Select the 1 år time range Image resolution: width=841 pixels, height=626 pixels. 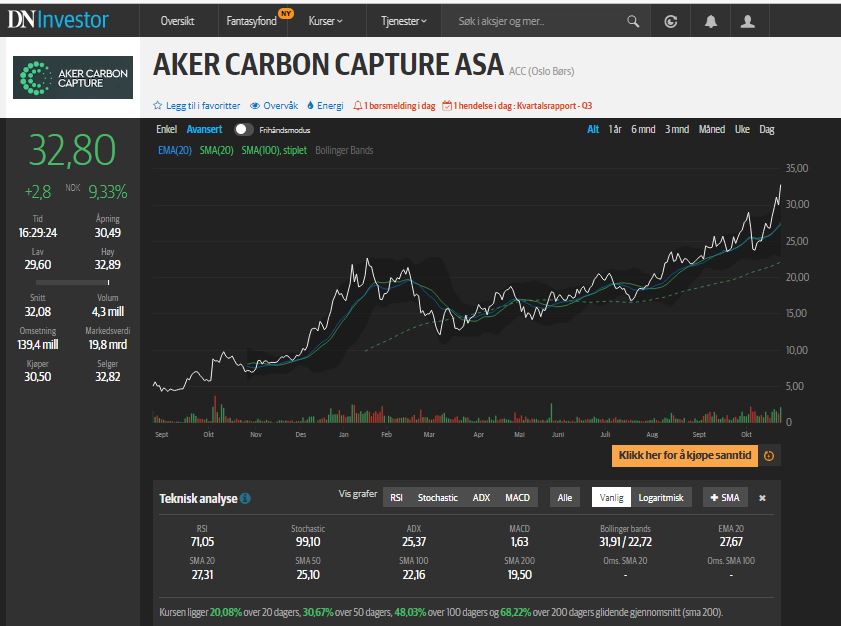(x=615, y=129)
